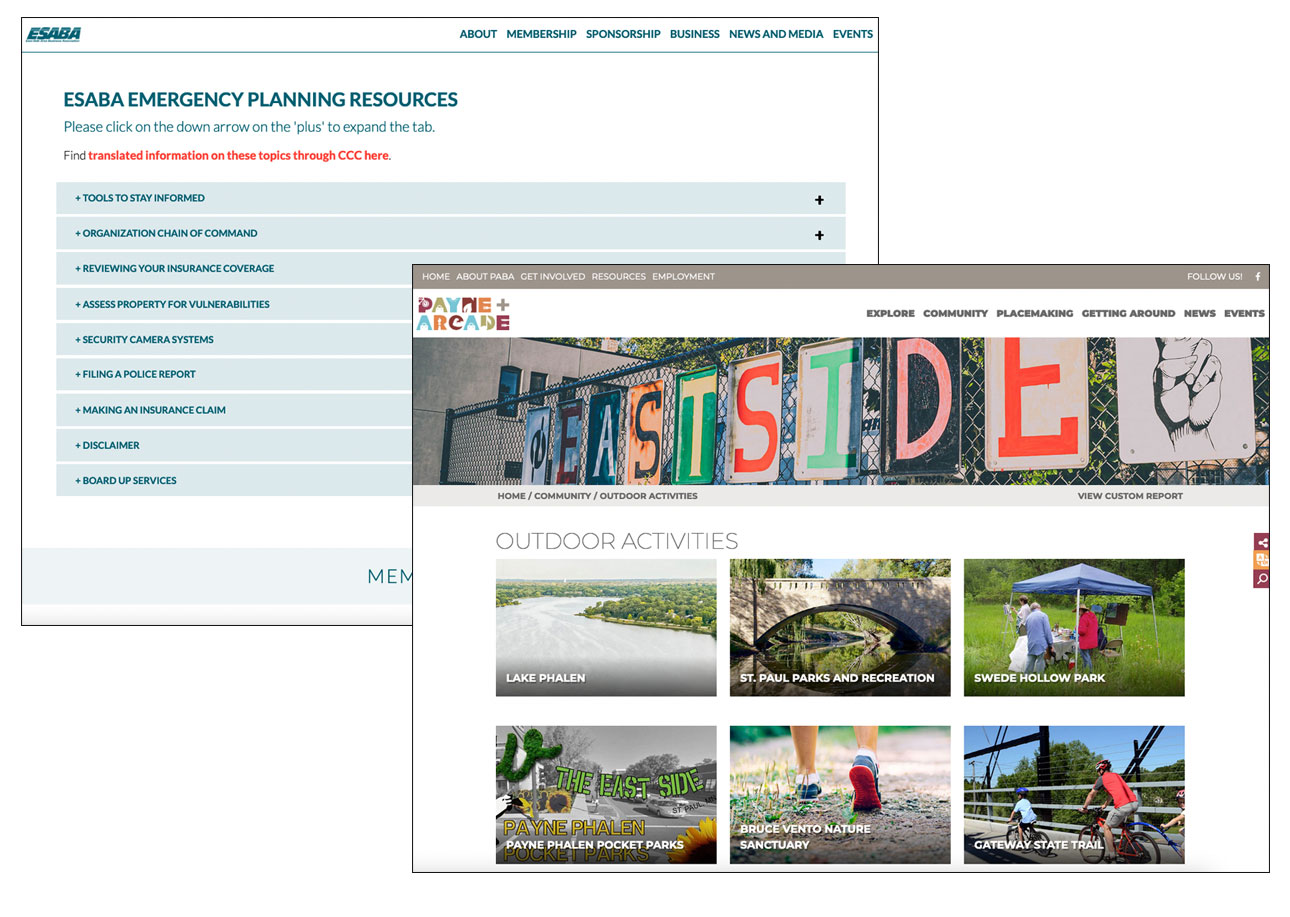Click Home in the Payne Arcade top bar
Screen dimensions: 1290x917
point(436,277)
